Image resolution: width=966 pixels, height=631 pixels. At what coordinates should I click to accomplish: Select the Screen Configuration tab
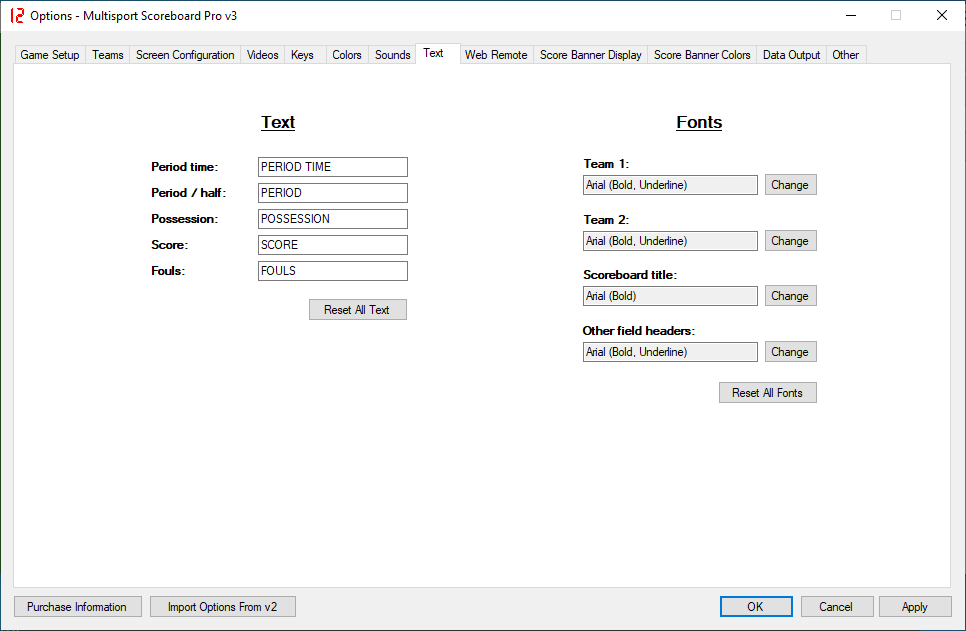pos(185,55)
